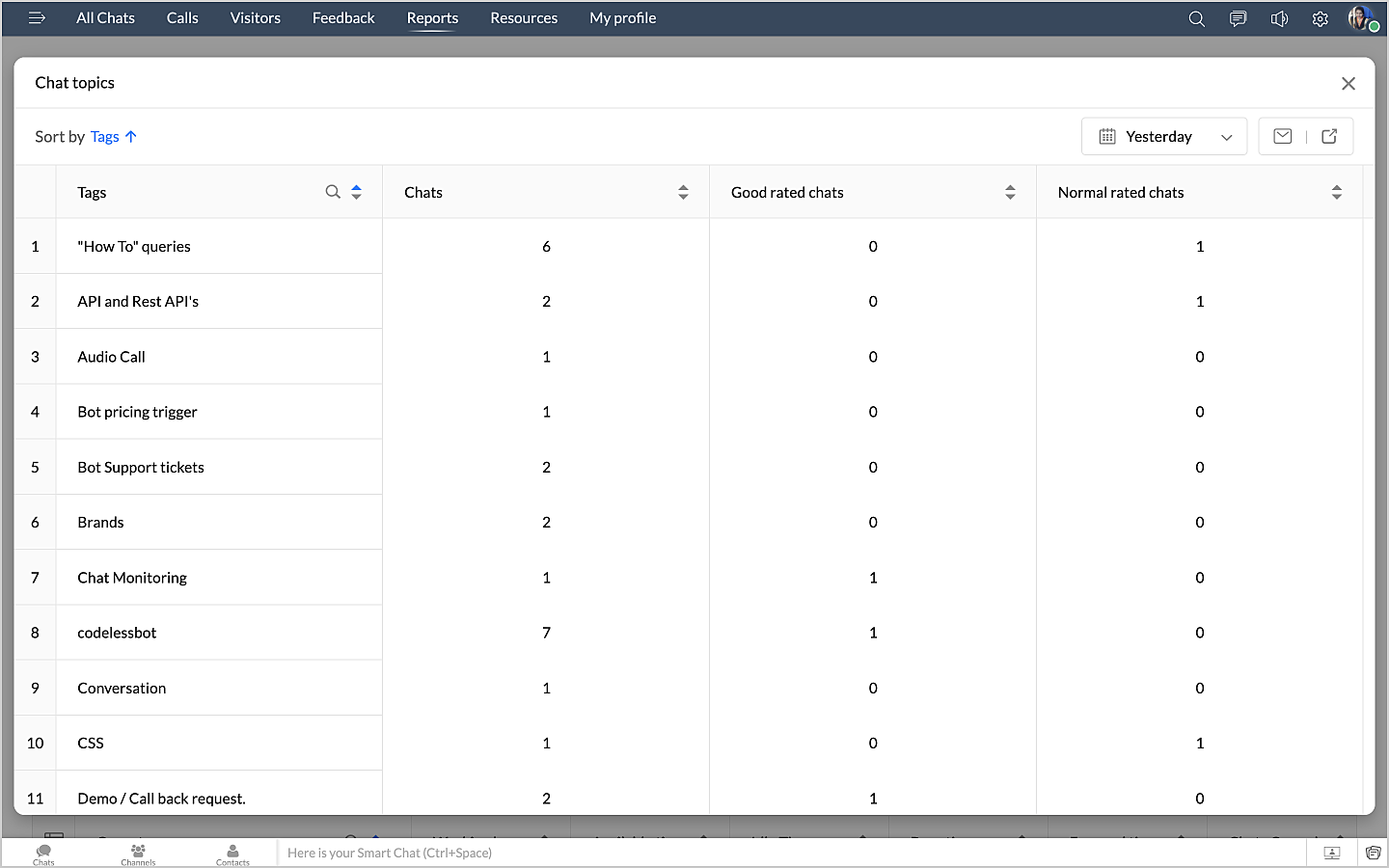Open the hamburger navigation menu
The height and width of the screenshot is (868, 1389).
click(37, 18)
